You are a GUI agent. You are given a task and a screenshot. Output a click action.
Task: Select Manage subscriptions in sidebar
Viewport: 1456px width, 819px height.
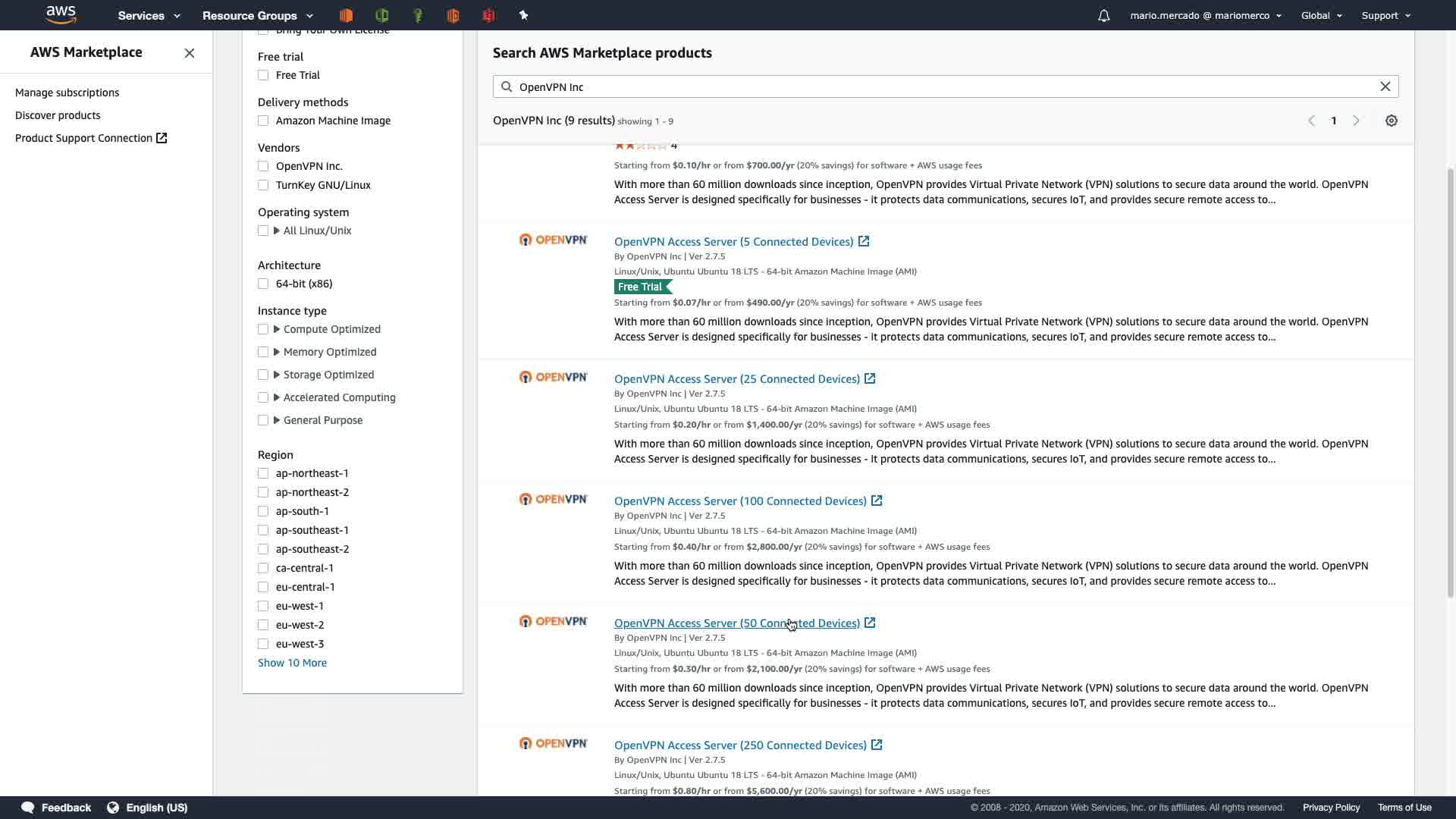click(x=67, y=93)
